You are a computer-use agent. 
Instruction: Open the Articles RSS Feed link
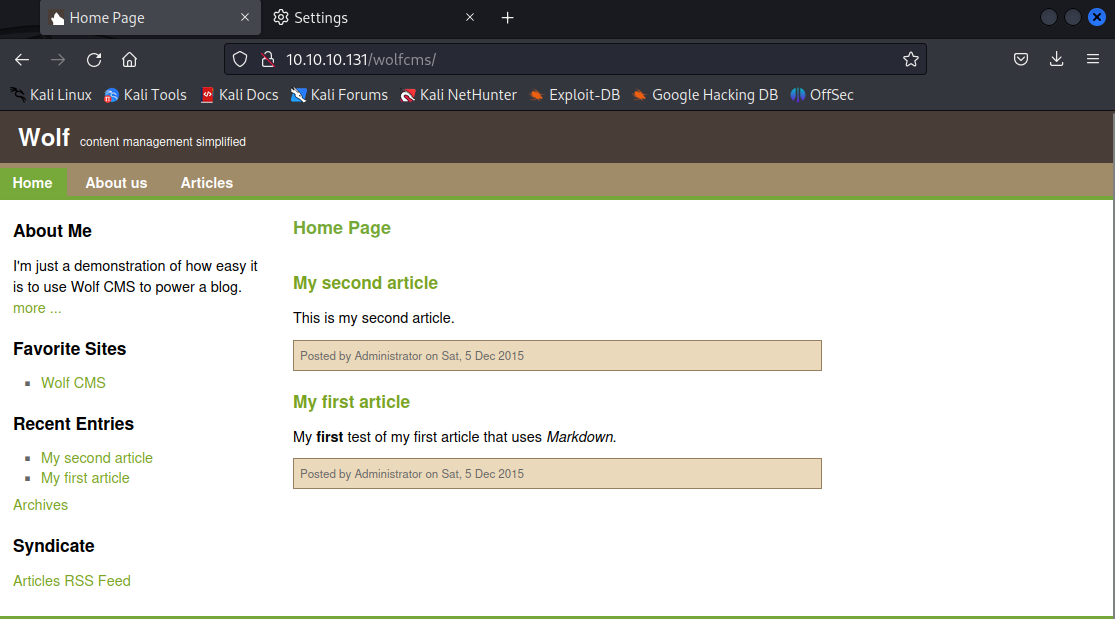click(x=72, y=581)
